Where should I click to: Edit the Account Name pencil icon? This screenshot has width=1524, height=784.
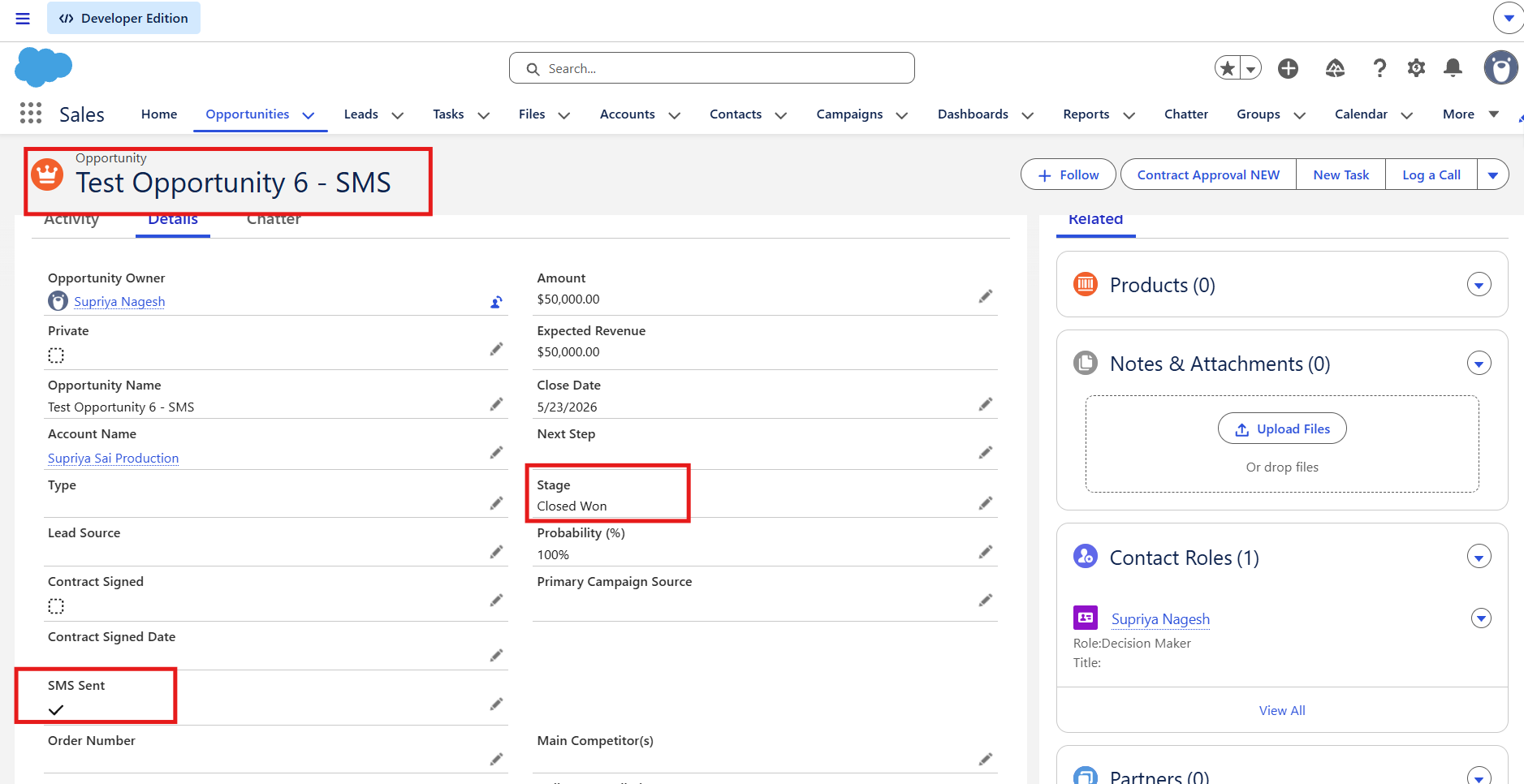coord(496,452)
